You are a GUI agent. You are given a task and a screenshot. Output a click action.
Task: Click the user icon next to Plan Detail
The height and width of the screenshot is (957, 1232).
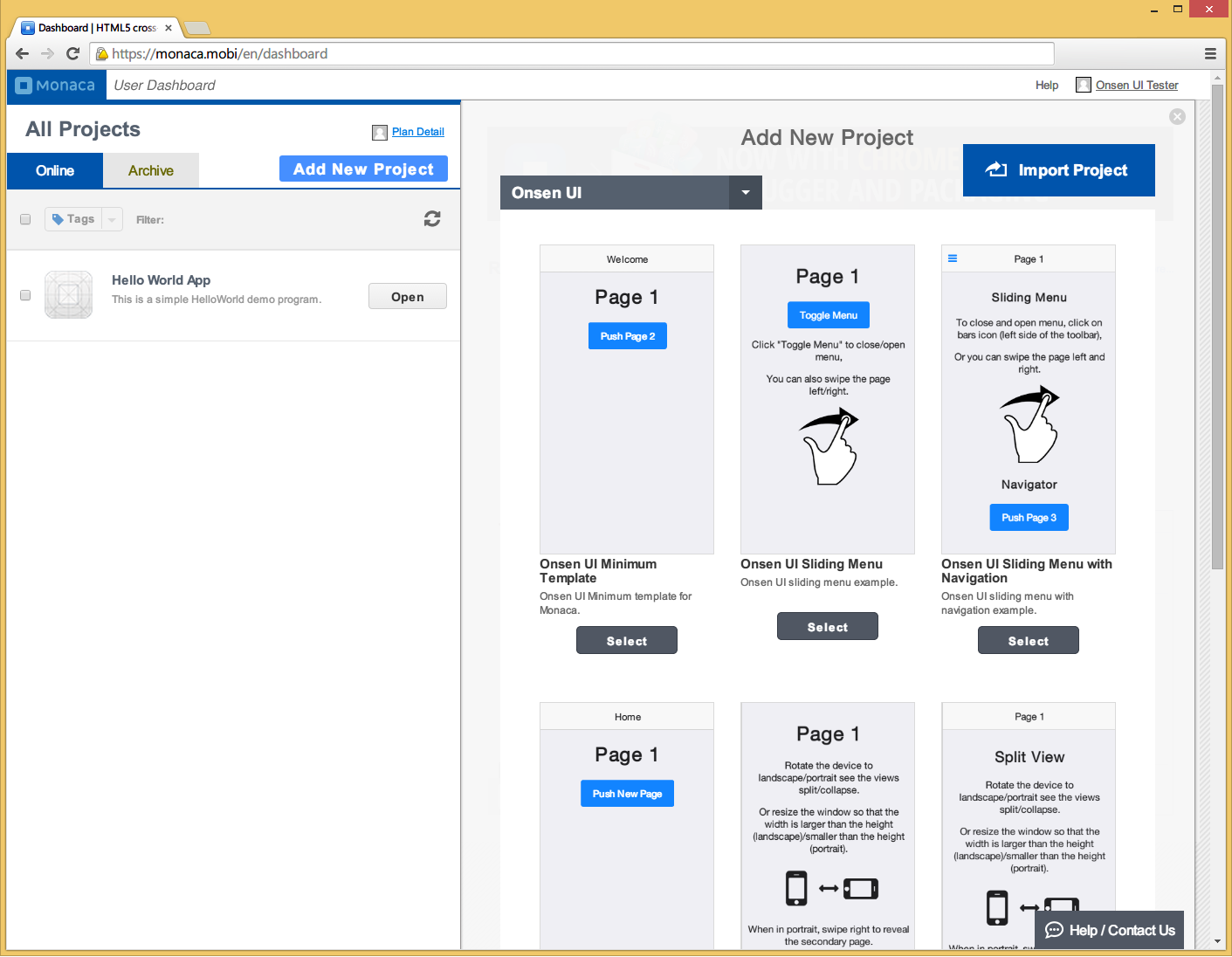click(x=379, y=132)
